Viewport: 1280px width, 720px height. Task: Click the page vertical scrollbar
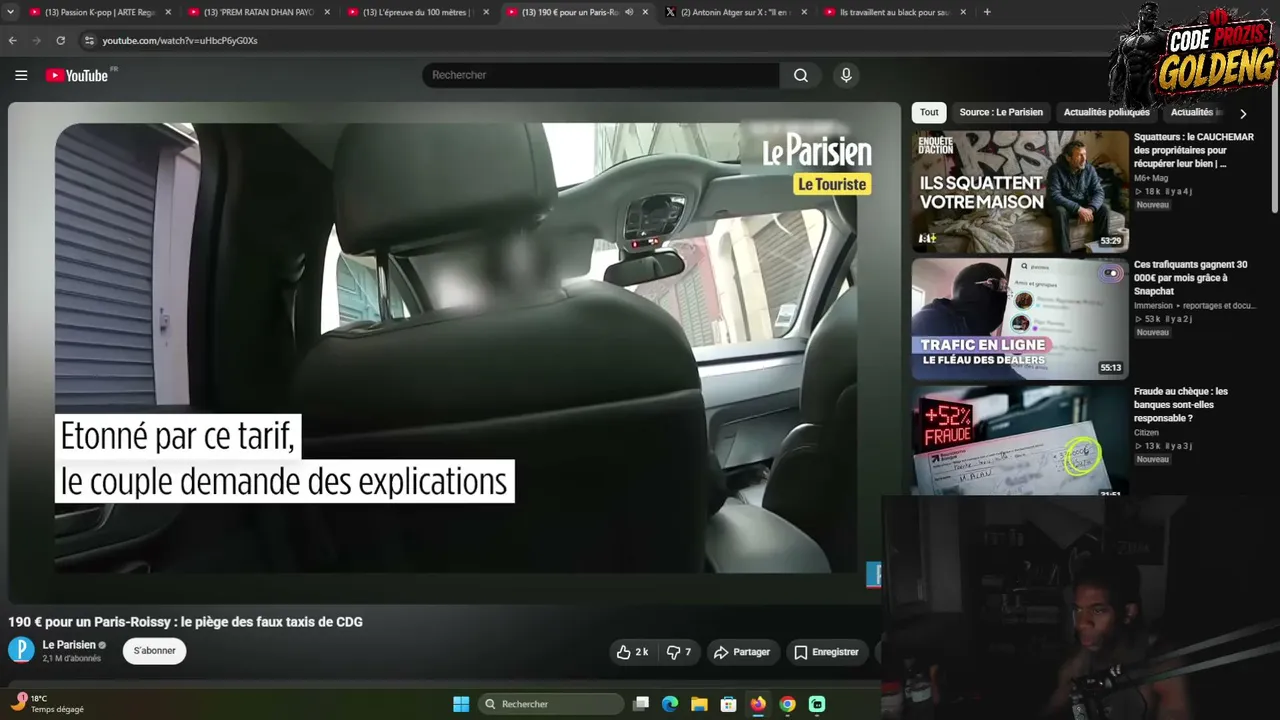pos(1274,150)
